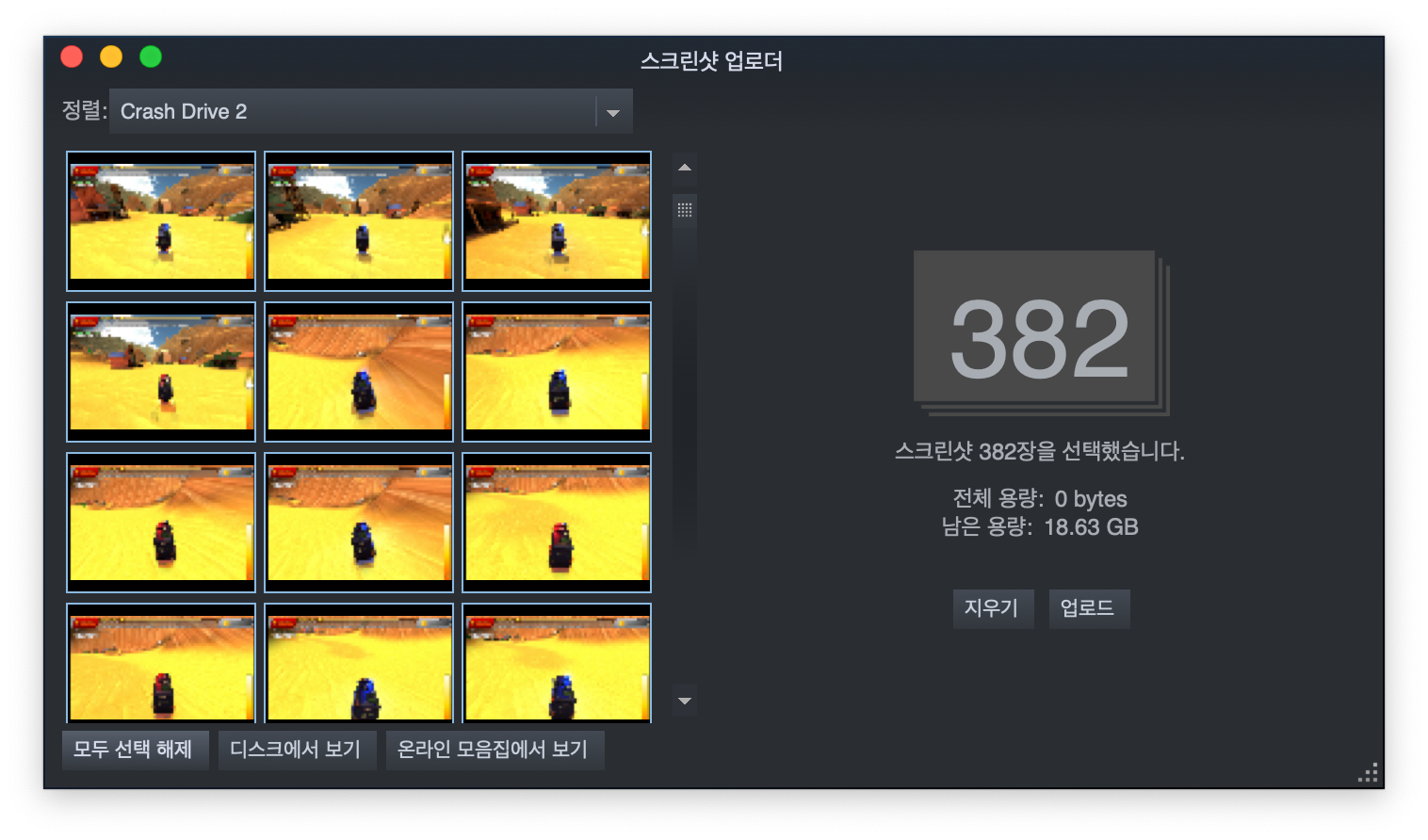The height and width of the screenshot is (840, 1428).
Task: Click the large 382 stacked screenshots preview
Action: pos(1041,332)
